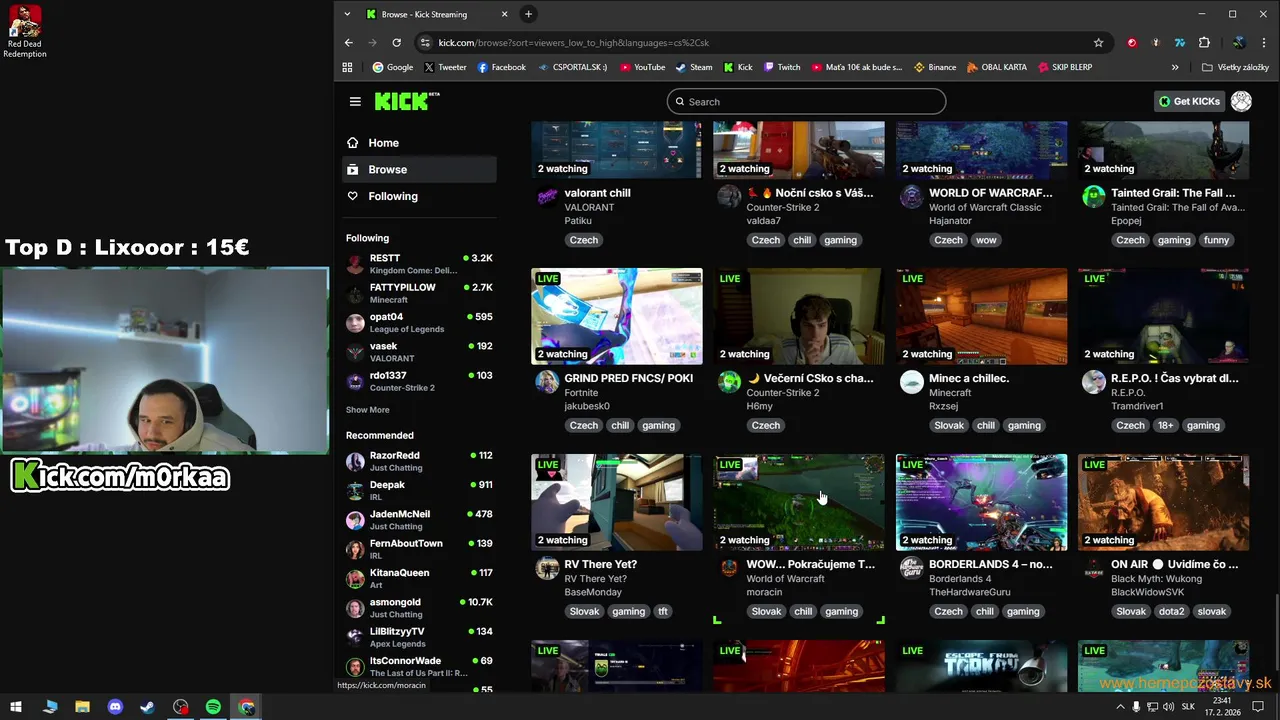Bookmark this page with the star icon
Screen dimensions: 1280x720
click(1098, 43)
